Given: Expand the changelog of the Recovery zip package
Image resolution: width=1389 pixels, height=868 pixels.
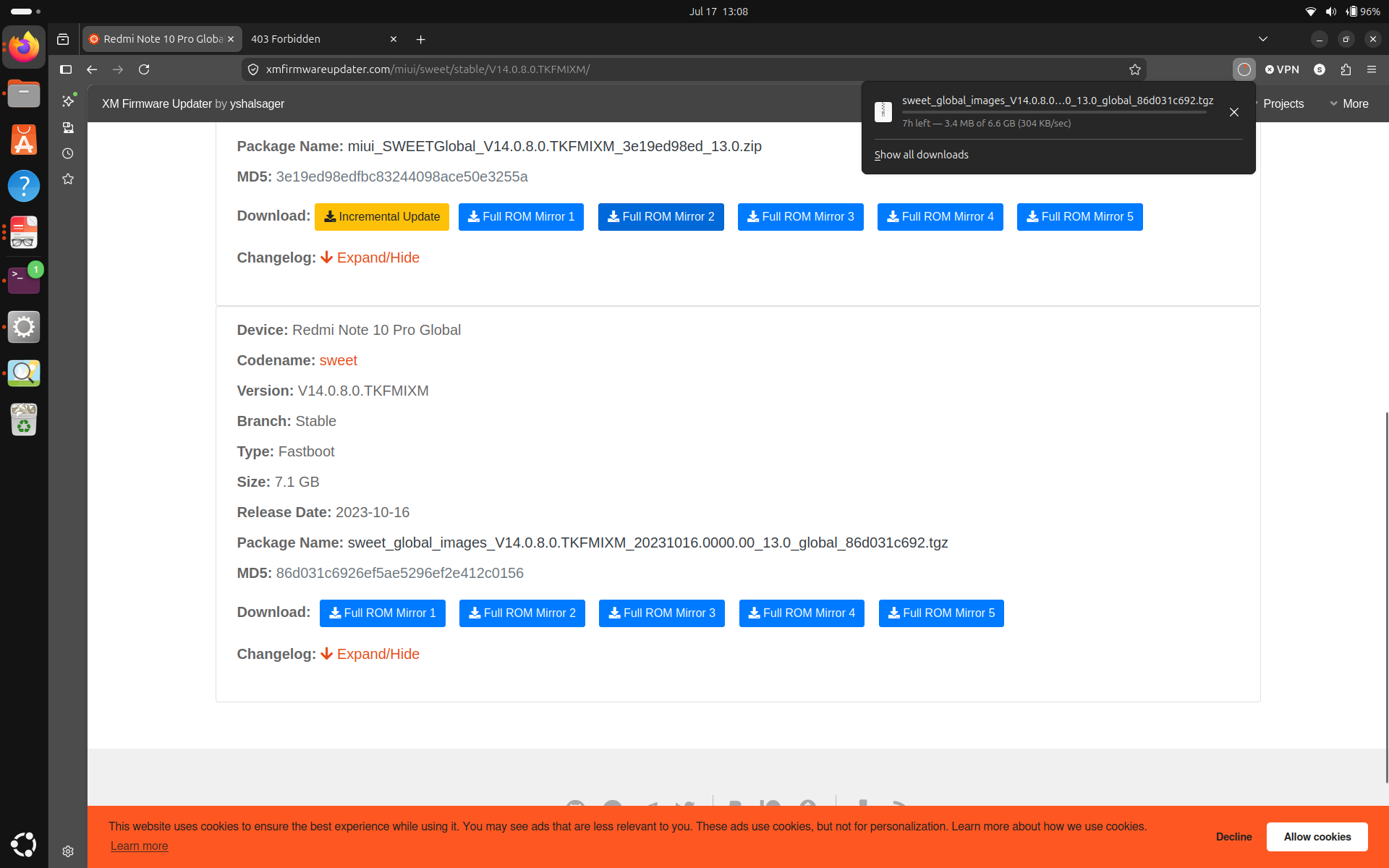Looking at the screenshot, I should click(370, 258).
